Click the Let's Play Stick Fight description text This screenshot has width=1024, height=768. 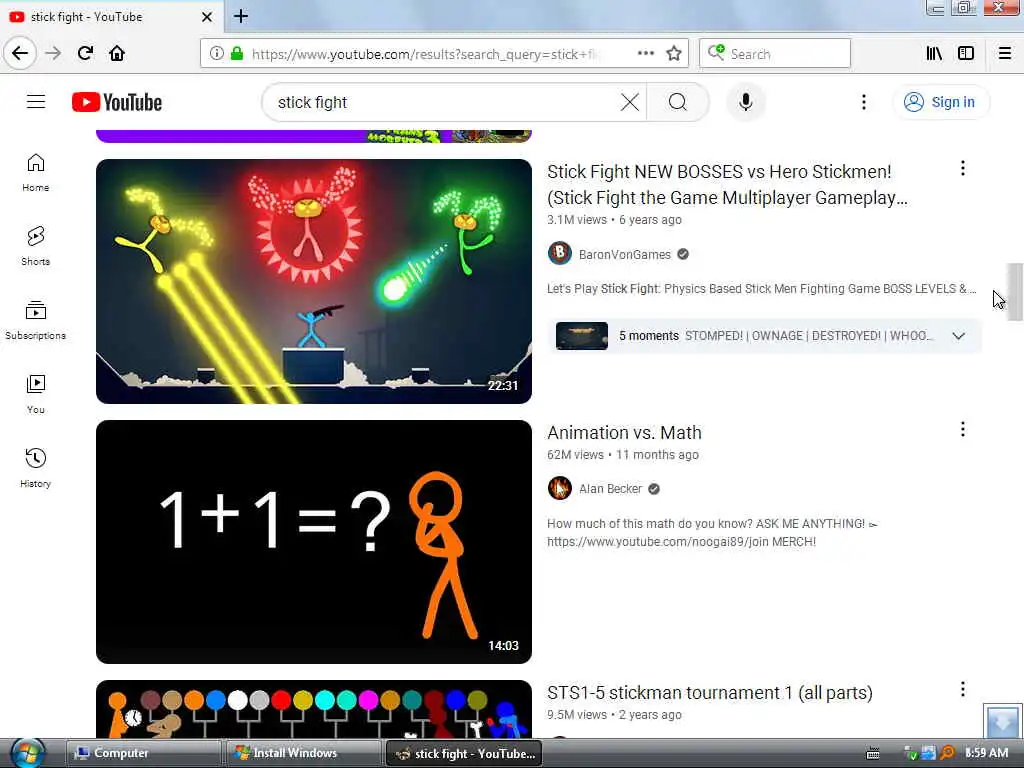click(761, 289)
